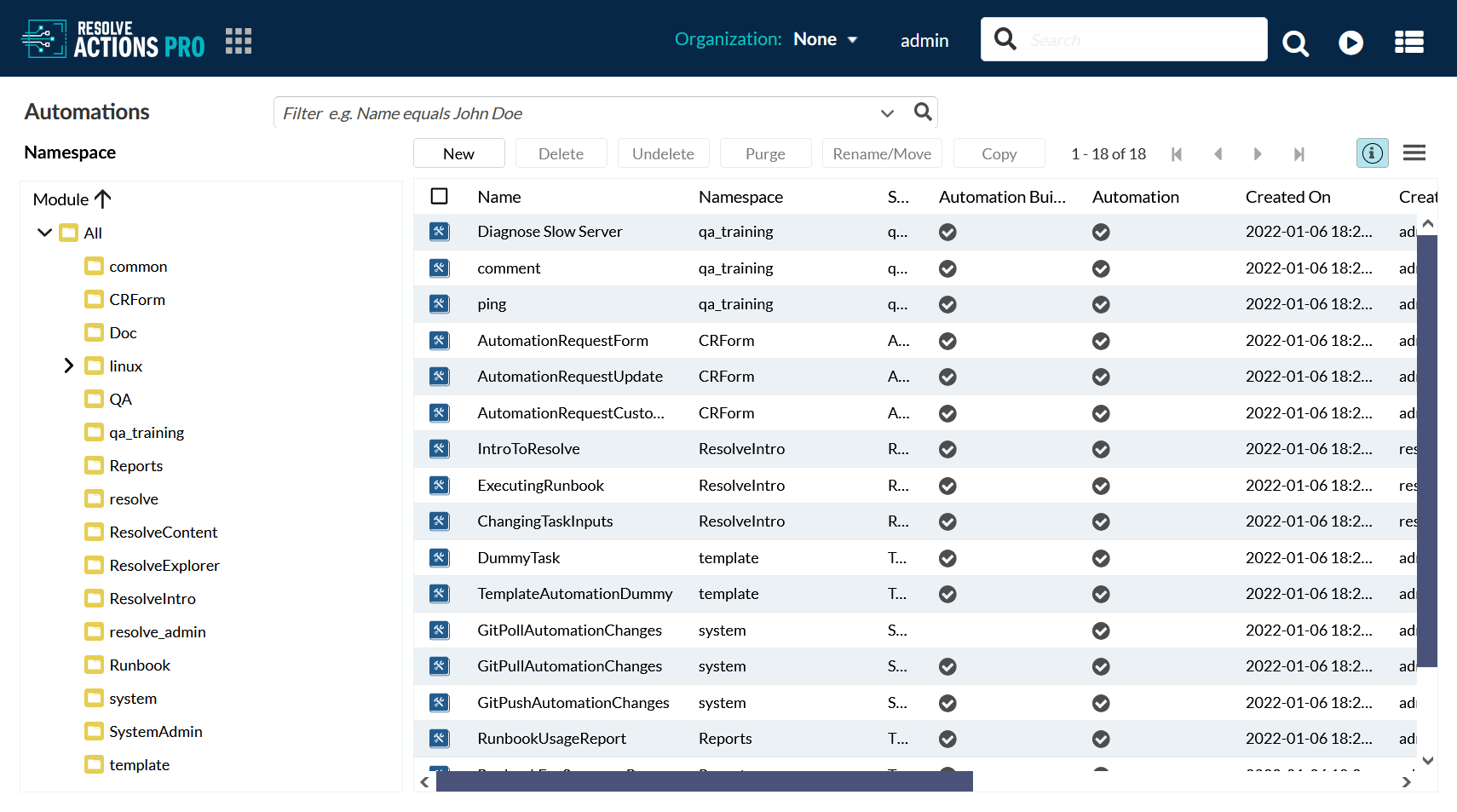The image size is (1457, 812).
Task: Go to the last page arrow
Action: (1299, 154)
